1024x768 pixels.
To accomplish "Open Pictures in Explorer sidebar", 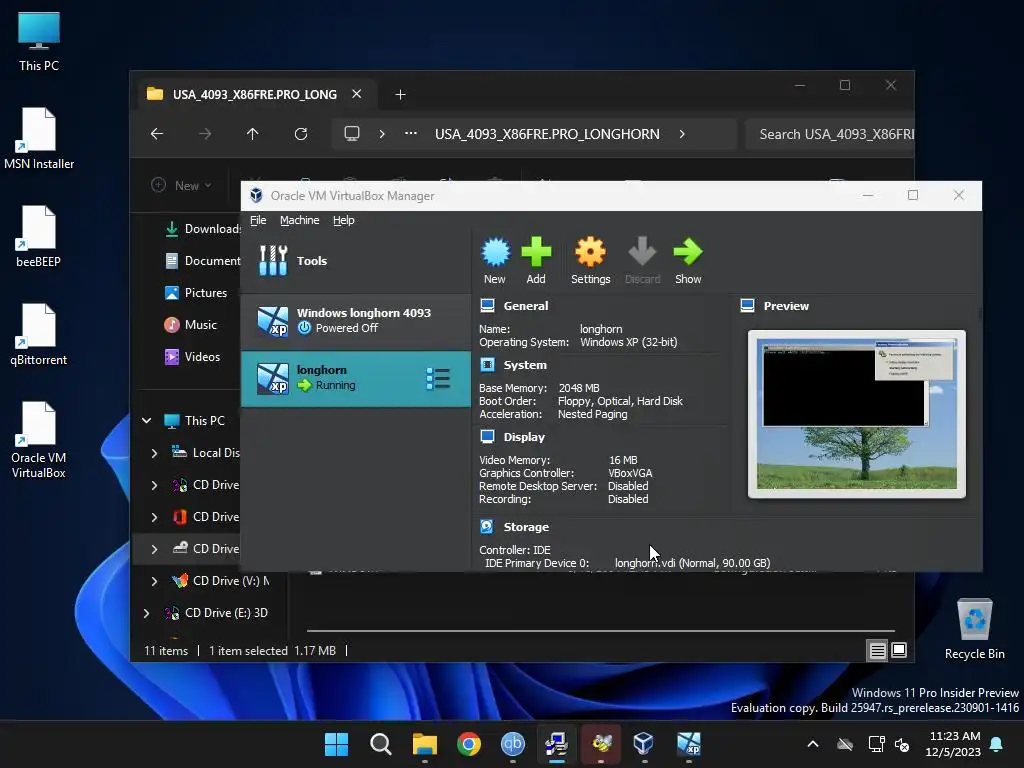I will click(x=196, y=293).
